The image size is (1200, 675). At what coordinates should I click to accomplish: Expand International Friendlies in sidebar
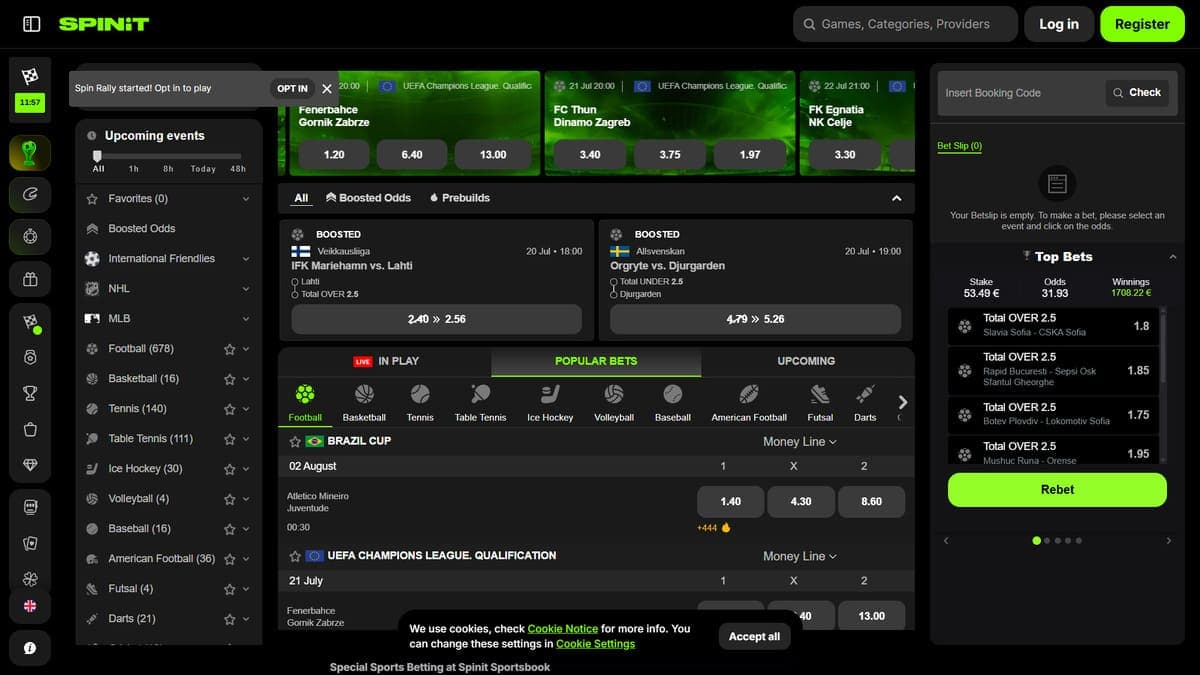(x=246, y=259)
